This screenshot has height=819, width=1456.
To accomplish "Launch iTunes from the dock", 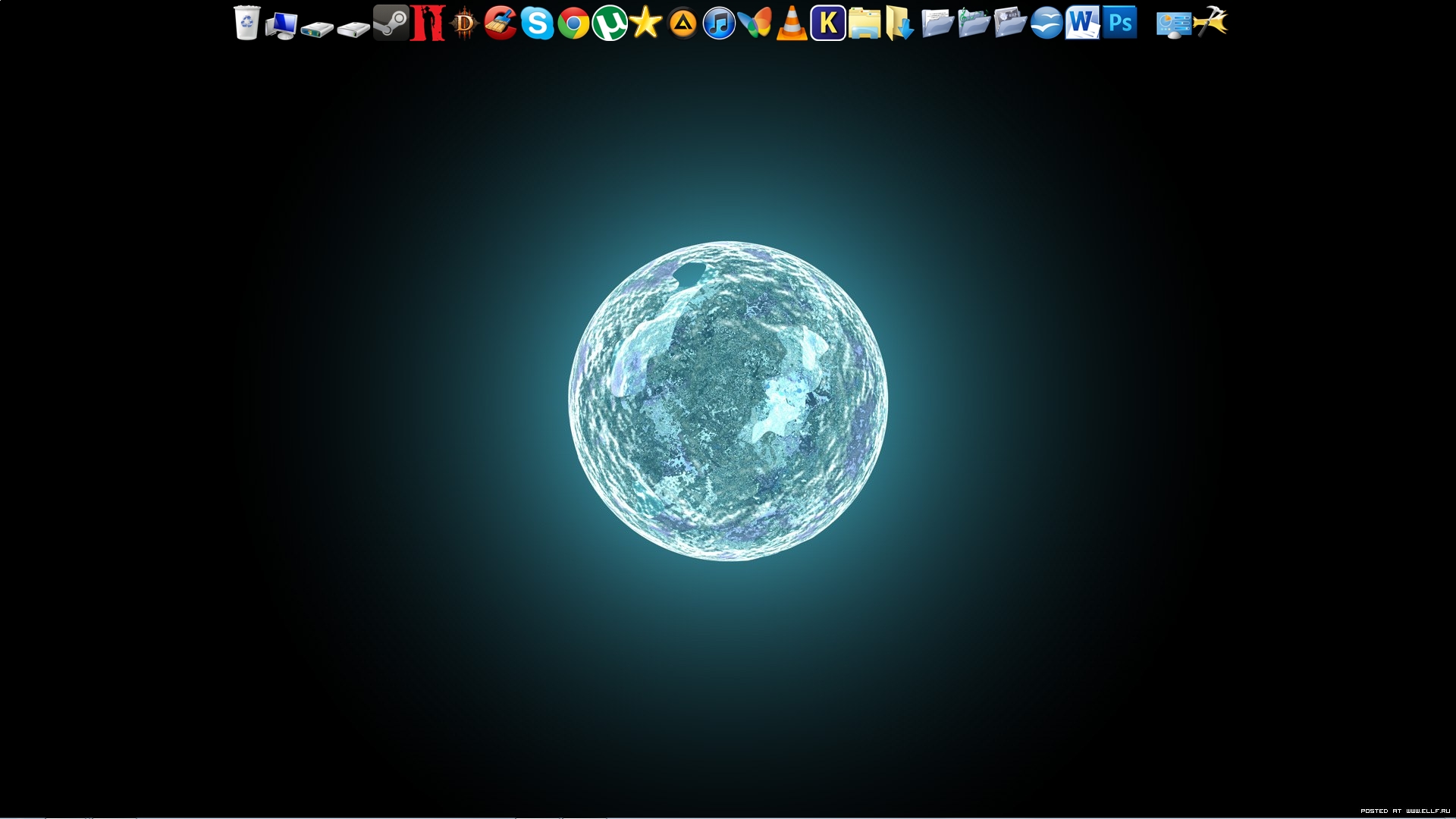I will 719,24.
